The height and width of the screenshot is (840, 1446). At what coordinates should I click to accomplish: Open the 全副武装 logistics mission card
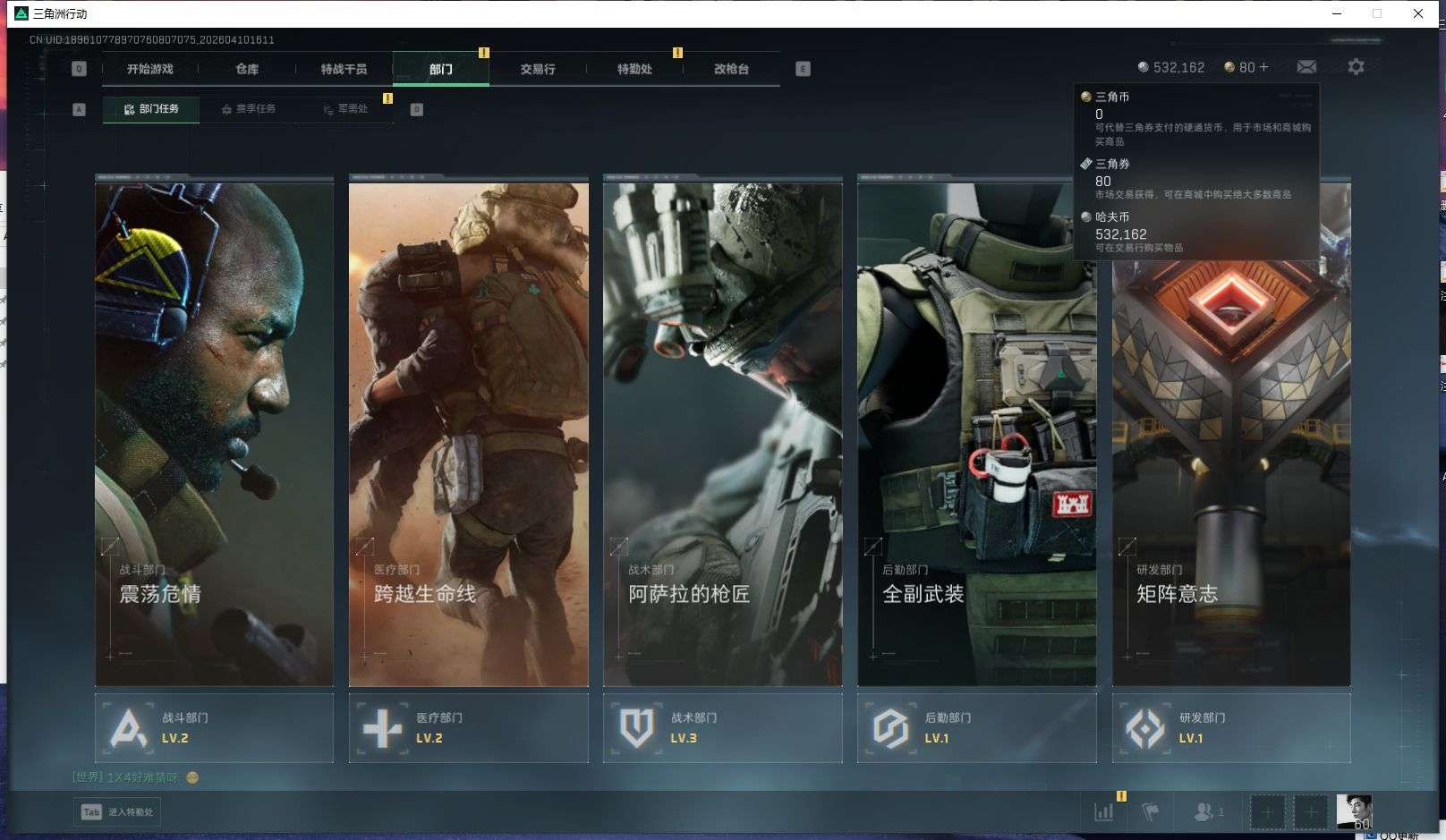coord(977,434)
